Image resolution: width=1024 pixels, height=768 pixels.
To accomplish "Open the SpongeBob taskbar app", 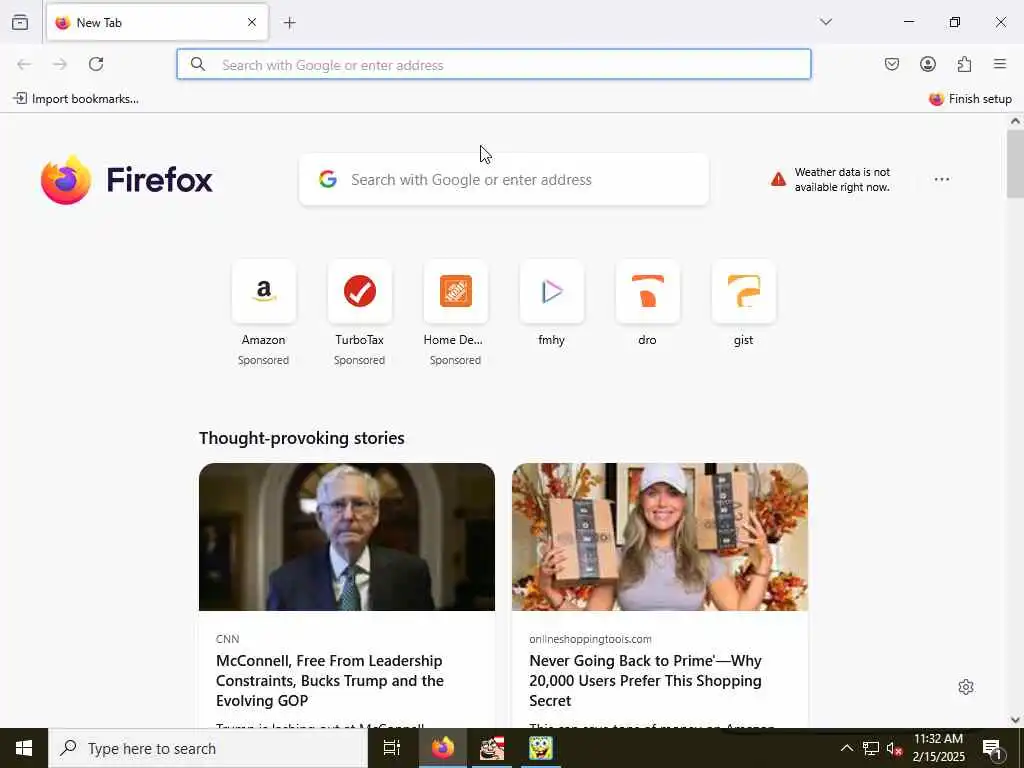I will pyautogui.click(x=541, y=748).
